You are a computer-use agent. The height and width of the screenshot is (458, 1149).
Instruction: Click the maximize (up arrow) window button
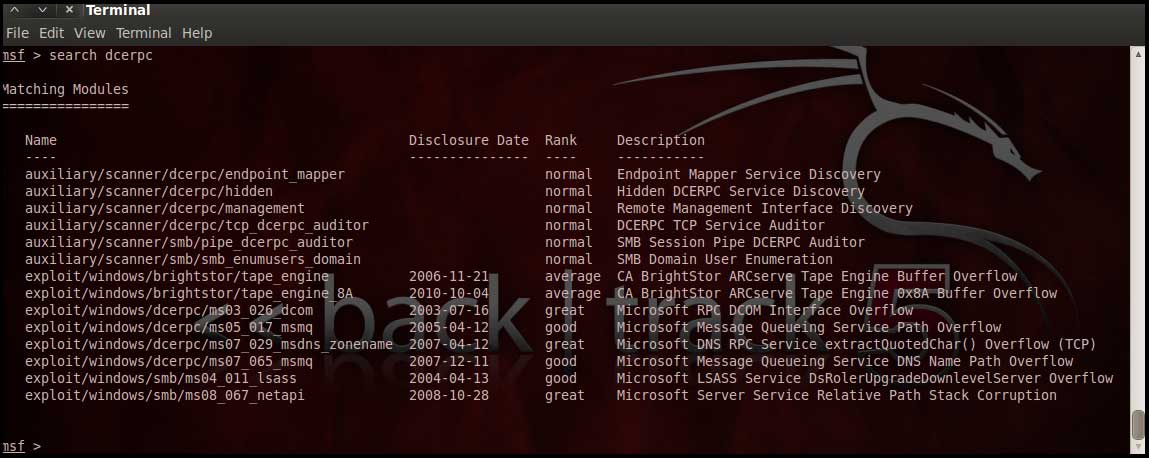tap(15, 10)
